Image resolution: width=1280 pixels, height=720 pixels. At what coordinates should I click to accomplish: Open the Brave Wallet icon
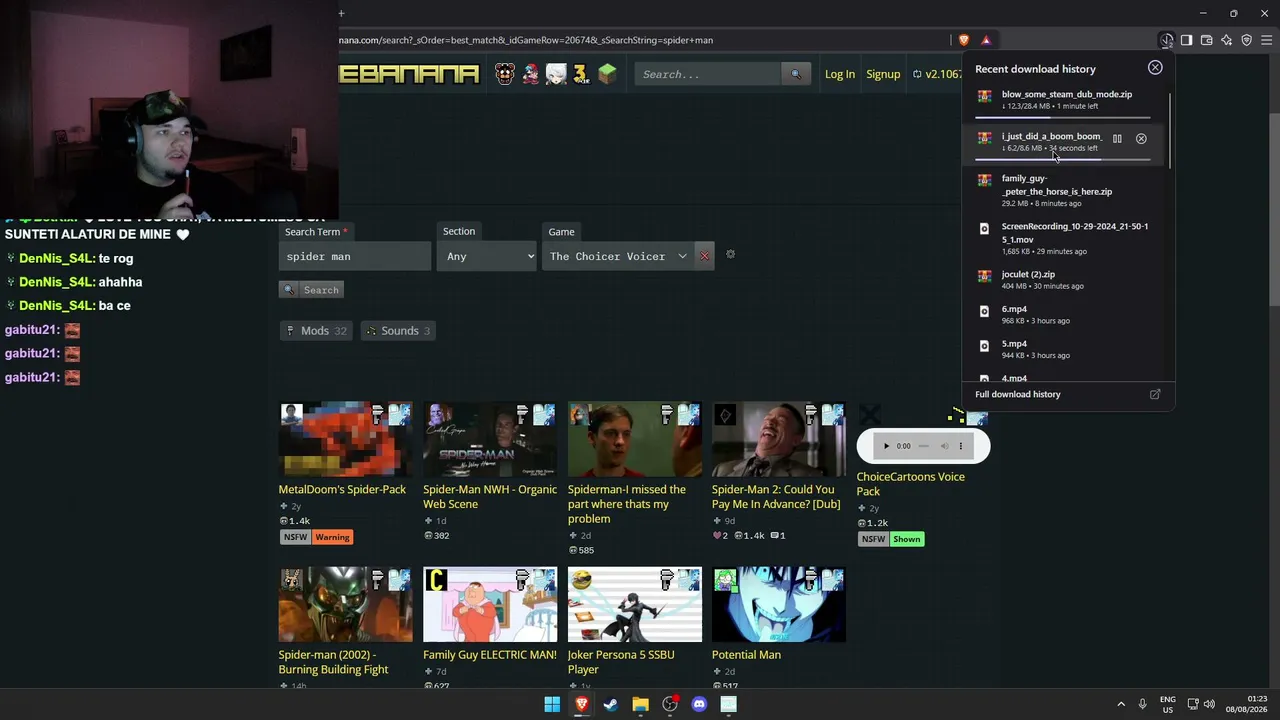[1207, 40]
